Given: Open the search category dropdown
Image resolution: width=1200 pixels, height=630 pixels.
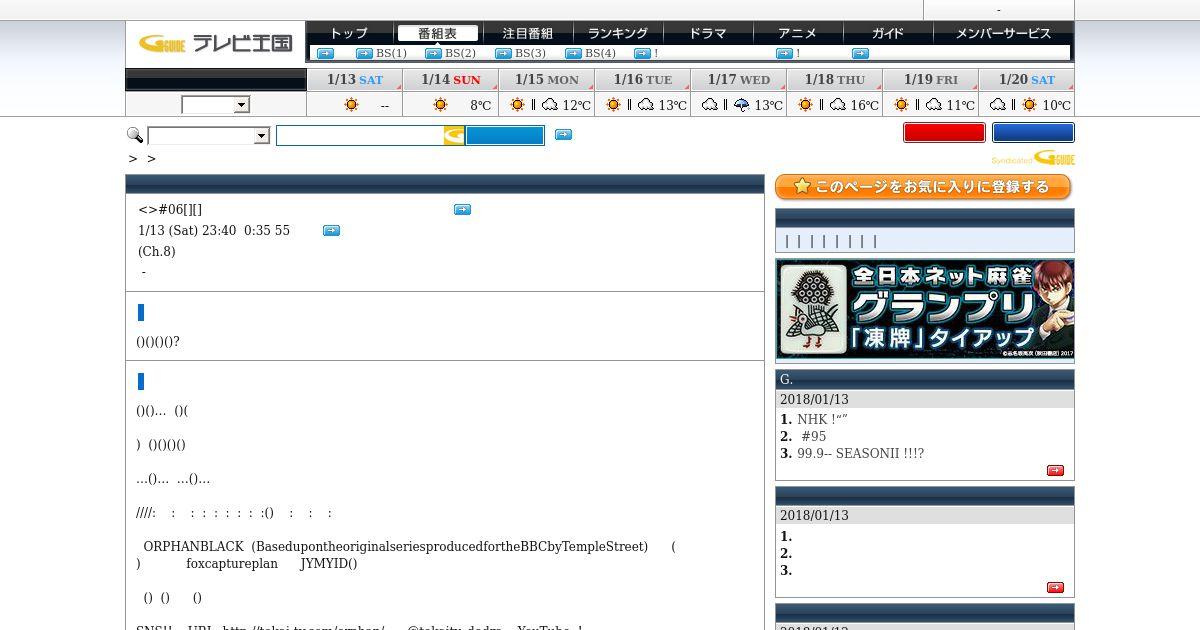Looking at the screenshot, I should pyautogui.click(x=209, y=136).
